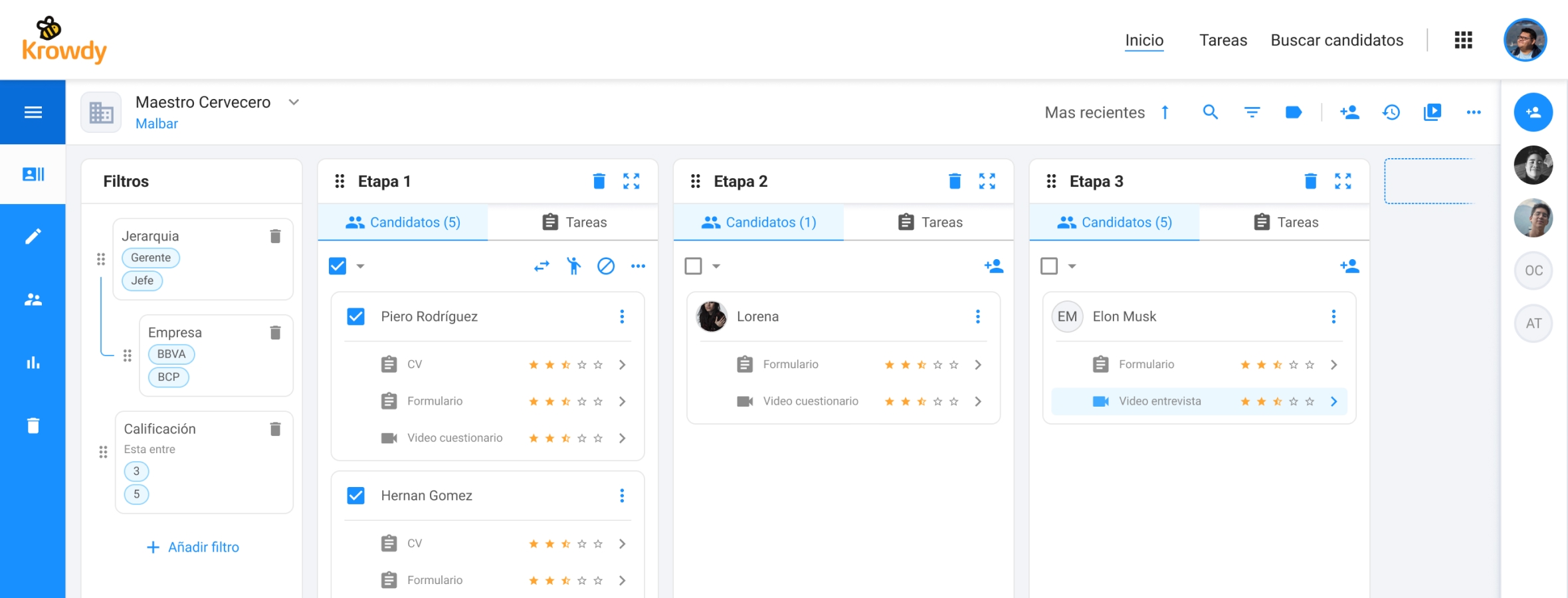Open the history clock icon
Viewport: 1568px width, 598px height.
(x=1391, y=112)
